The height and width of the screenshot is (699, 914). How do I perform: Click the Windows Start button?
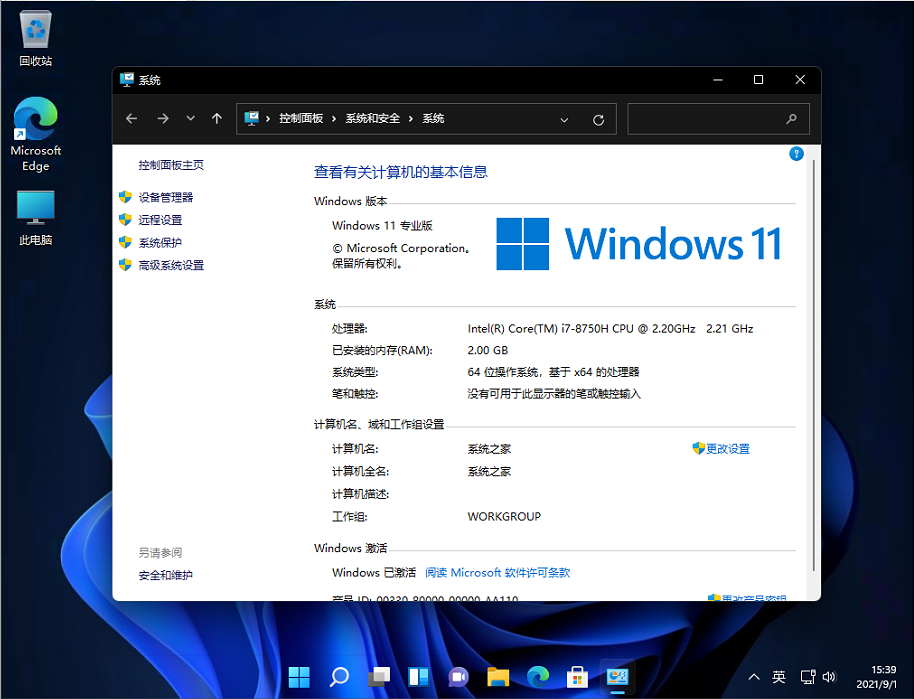click(x=299, y=677)
